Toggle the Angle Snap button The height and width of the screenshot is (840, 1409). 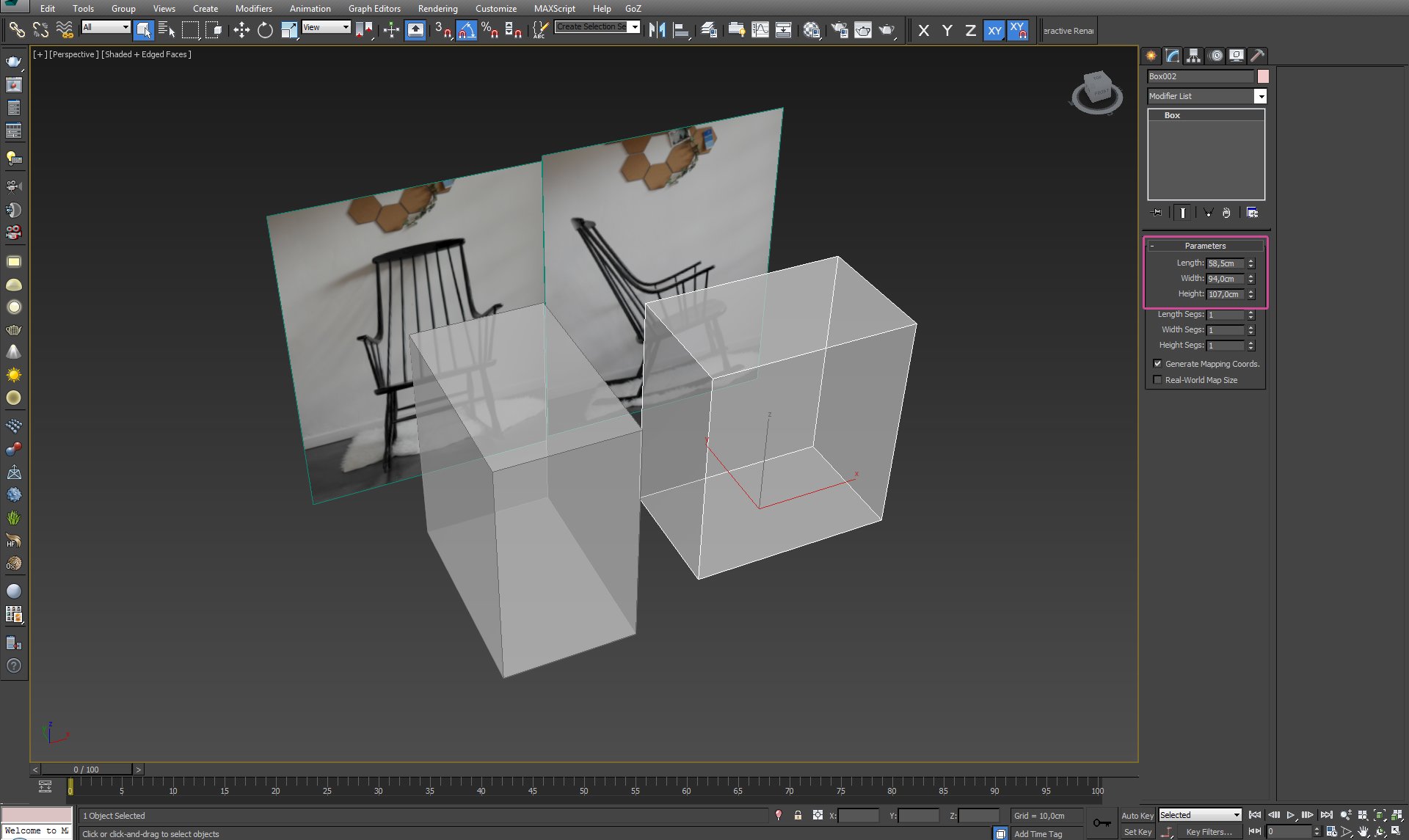[x=466, y=30]
